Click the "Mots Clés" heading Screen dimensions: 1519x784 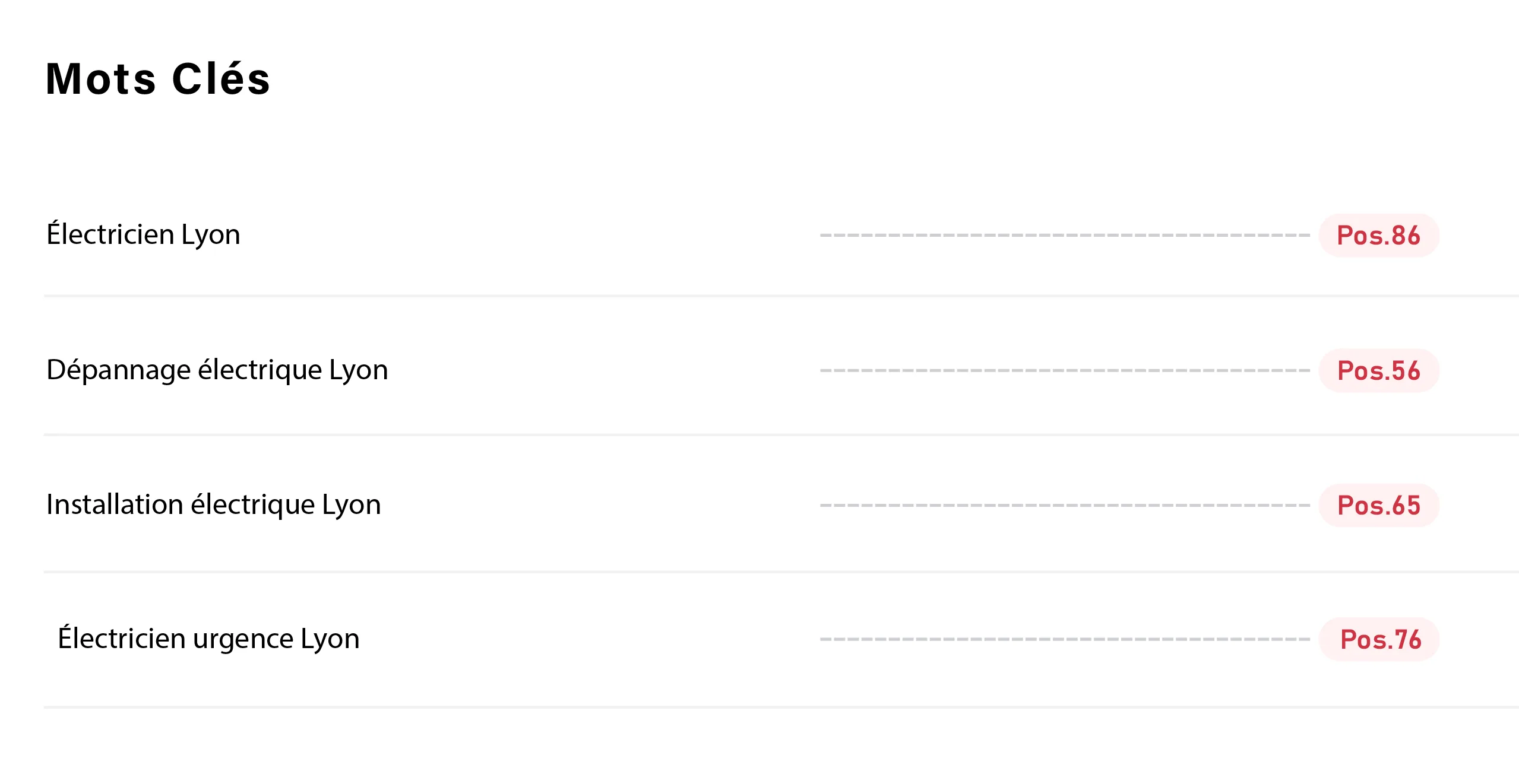pos(158,79)
